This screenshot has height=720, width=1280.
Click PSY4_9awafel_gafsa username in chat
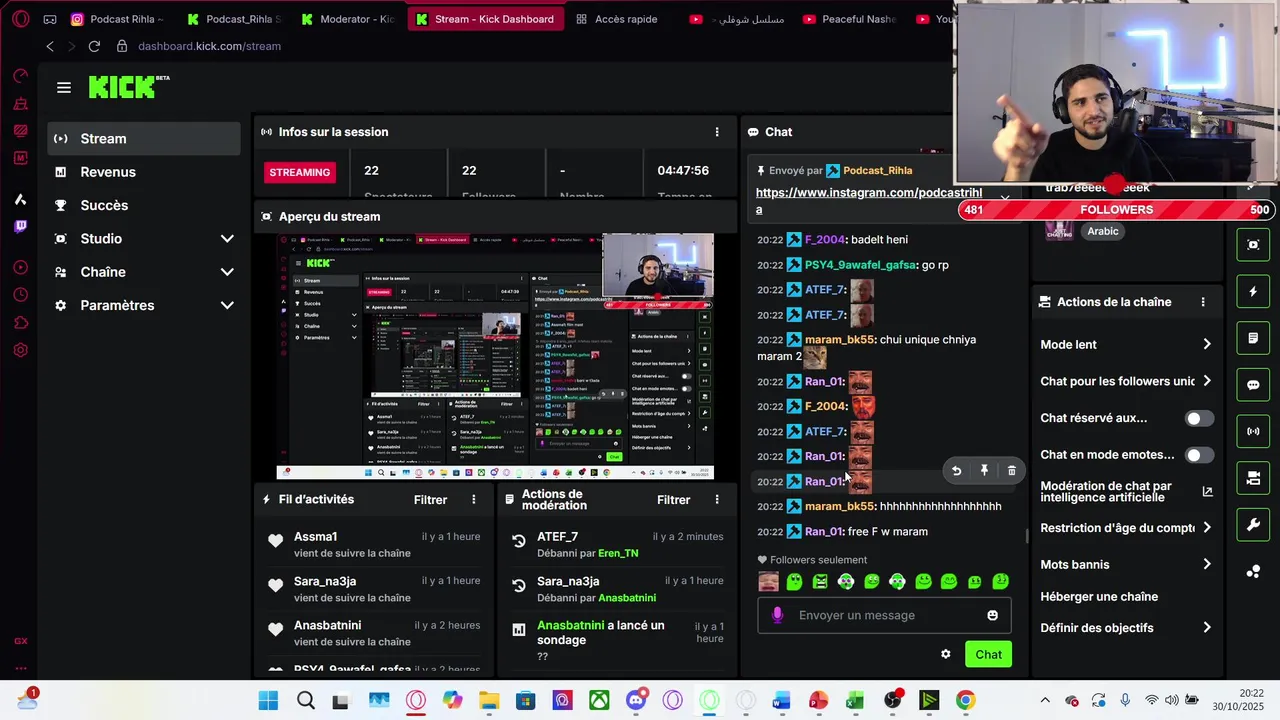click(861, 265)
